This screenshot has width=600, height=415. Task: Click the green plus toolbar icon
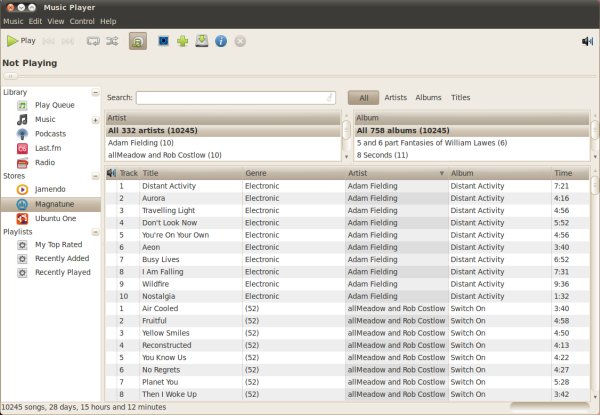coord(182,41)
